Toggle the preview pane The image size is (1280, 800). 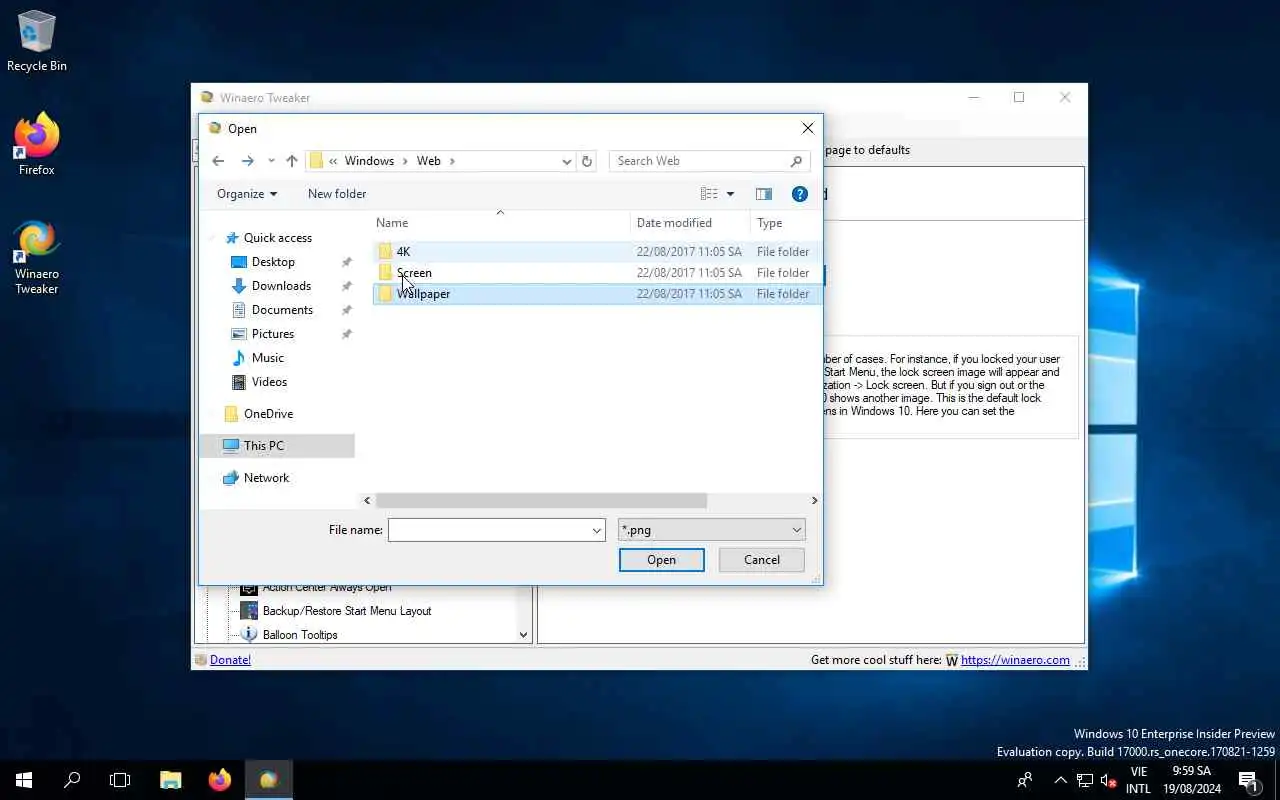click(764, 194)
